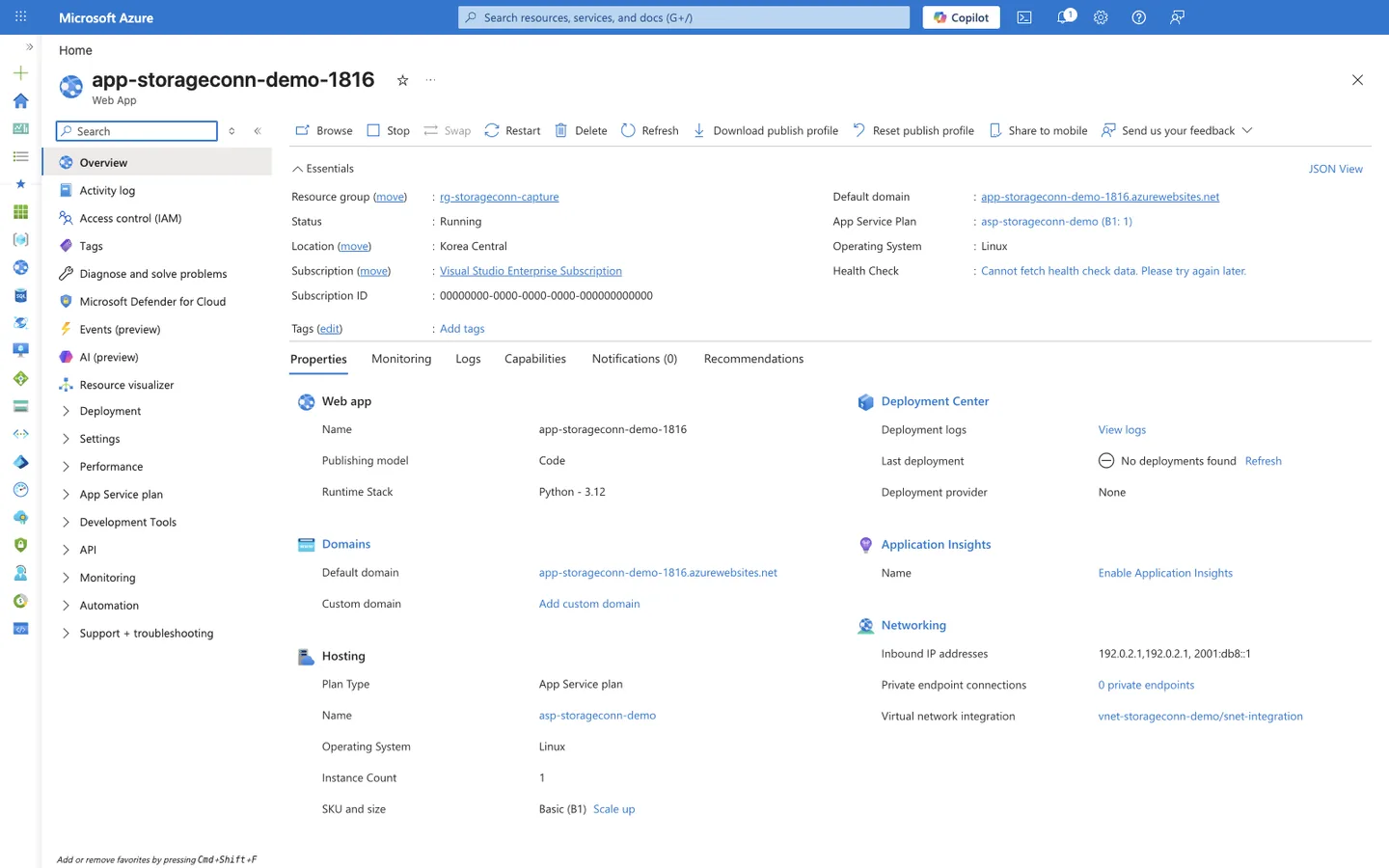Click the Stop toolbar button

[388, 130]
